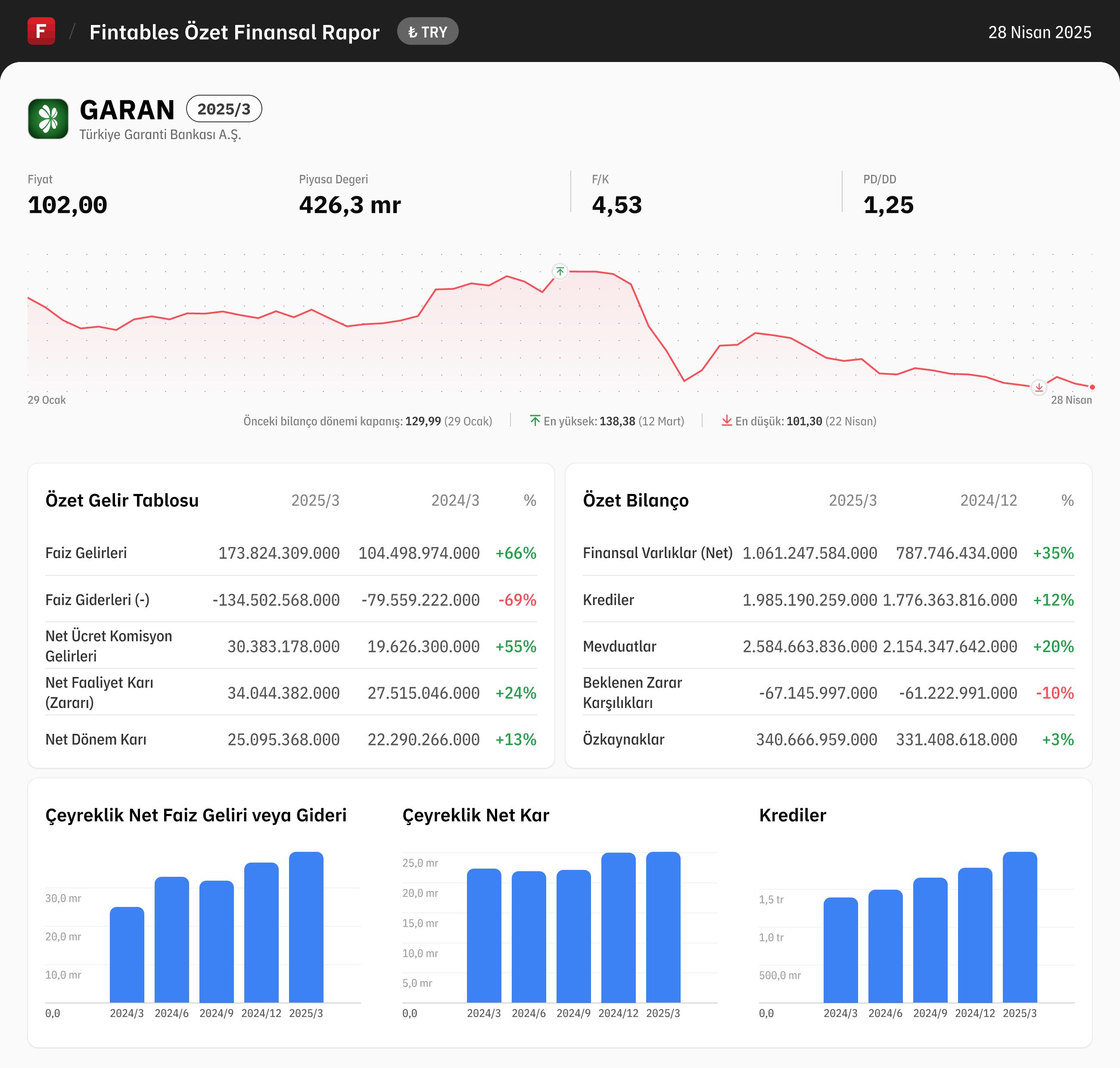Click the 2024/9 bar in Krediler chart
The image size is (1120, 1068).
930,941
